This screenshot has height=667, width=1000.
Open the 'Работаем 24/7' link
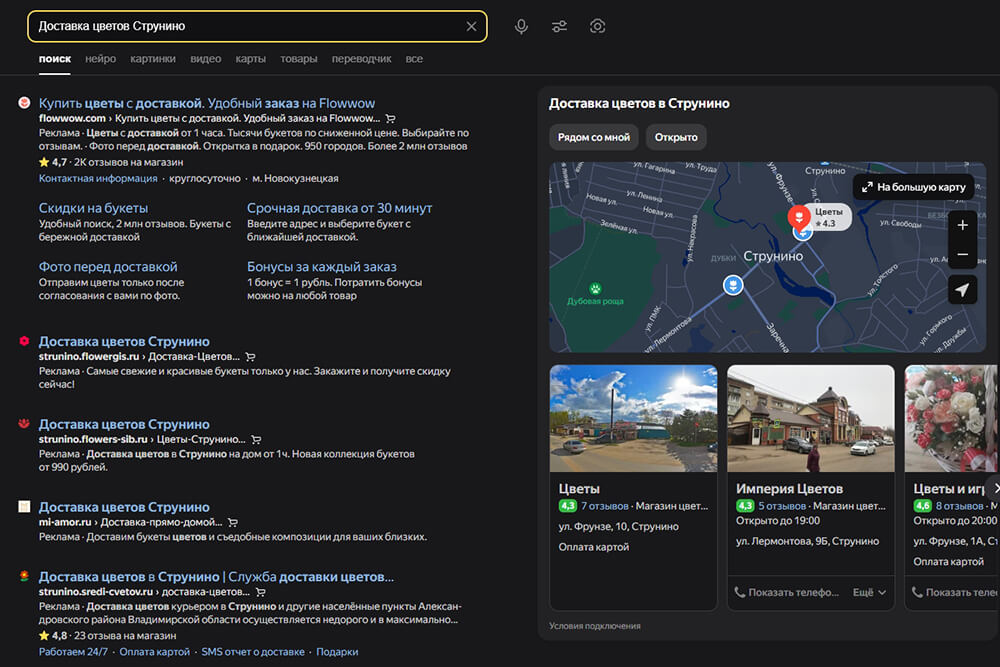click(73, 652)
